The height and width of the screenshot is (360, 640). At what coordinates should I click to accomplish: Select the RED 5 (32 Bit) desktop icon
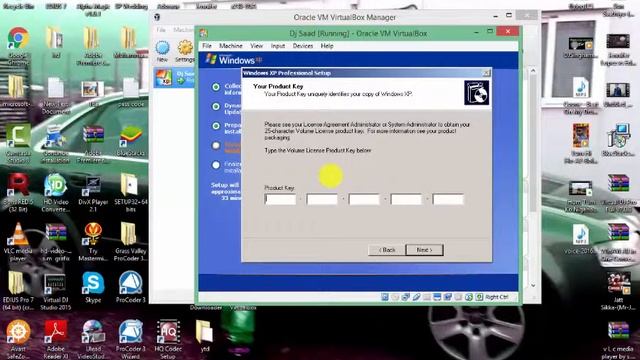point(18,193)
